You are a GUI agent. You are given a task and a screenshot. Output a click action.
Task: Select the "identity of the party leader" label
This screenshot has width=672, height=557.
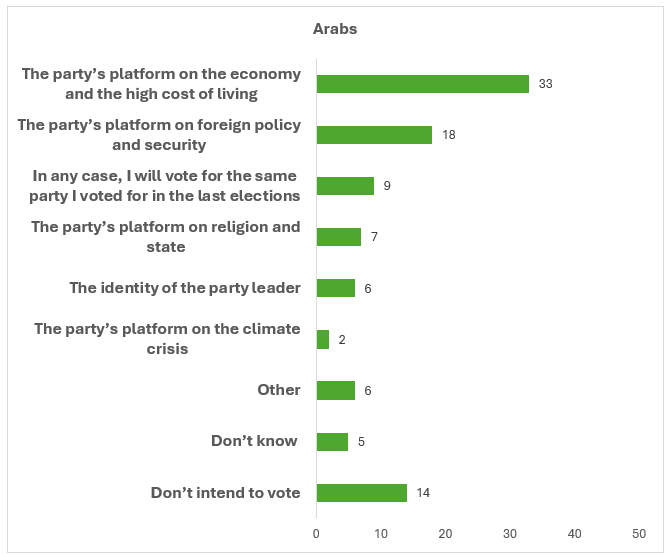point(185,288)
